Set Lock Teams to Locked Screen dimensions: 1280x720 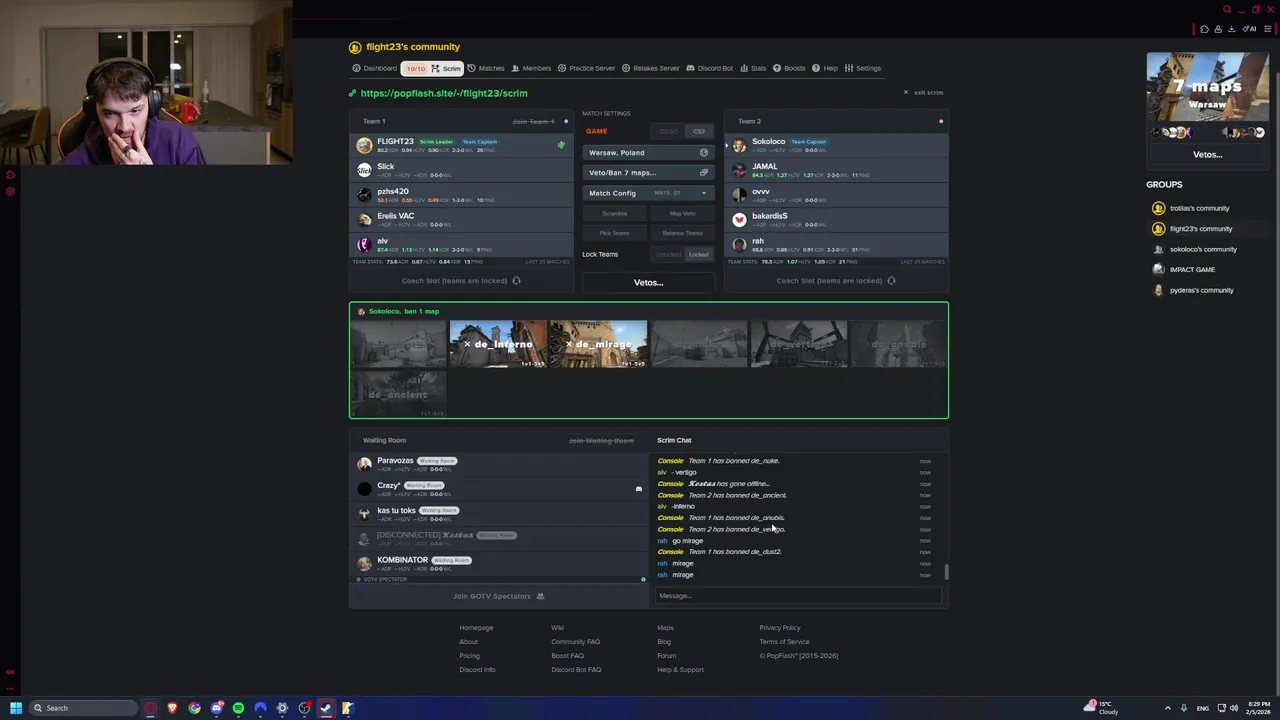tap(698, 254)
